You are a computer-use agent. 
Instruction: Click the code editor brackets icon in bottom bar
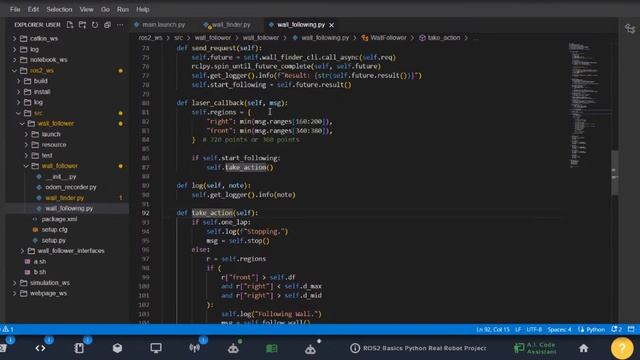(40, 348)
